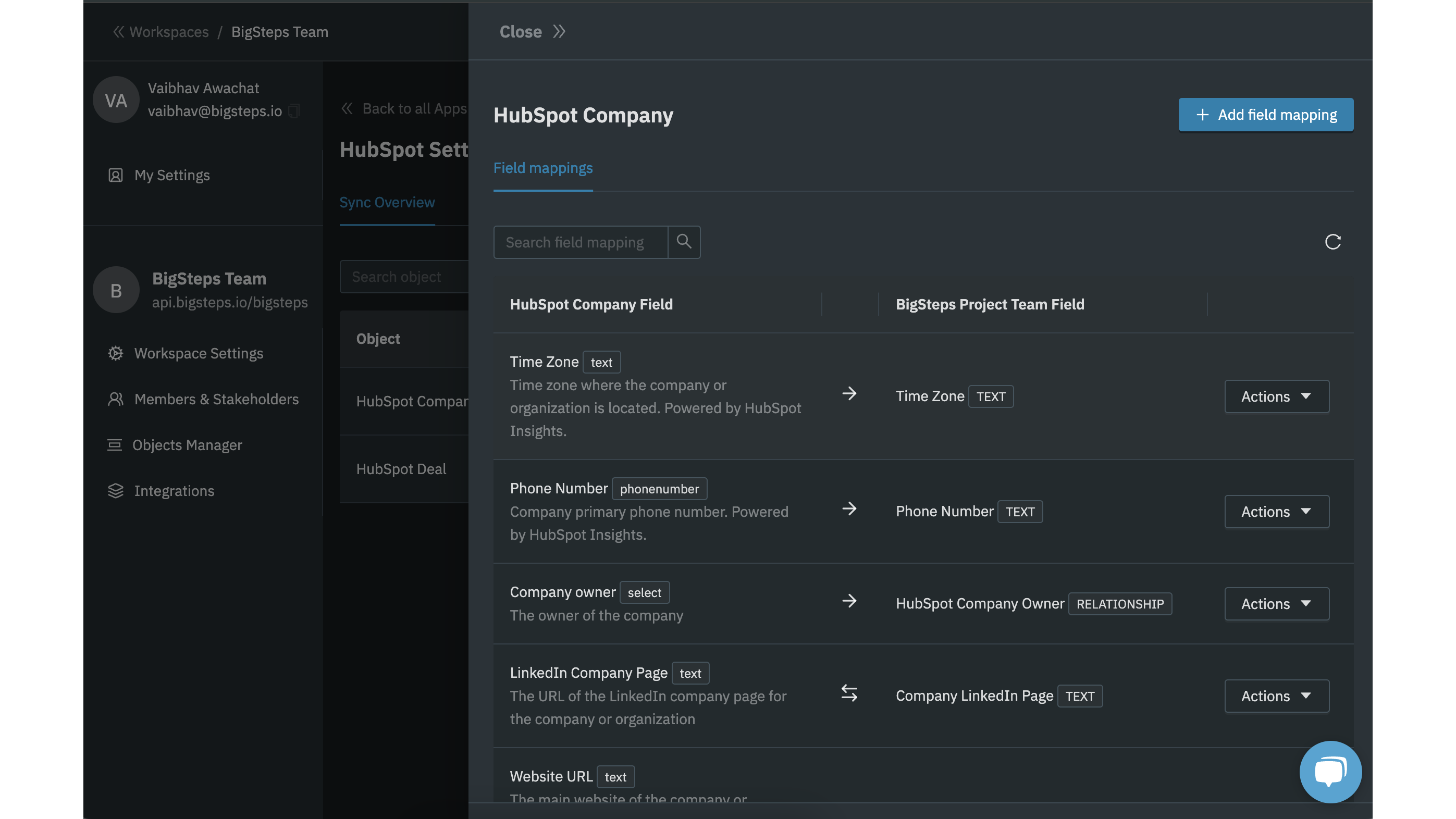Copy the email vaibhav@bigsteps.io

[x=294, y=111]
